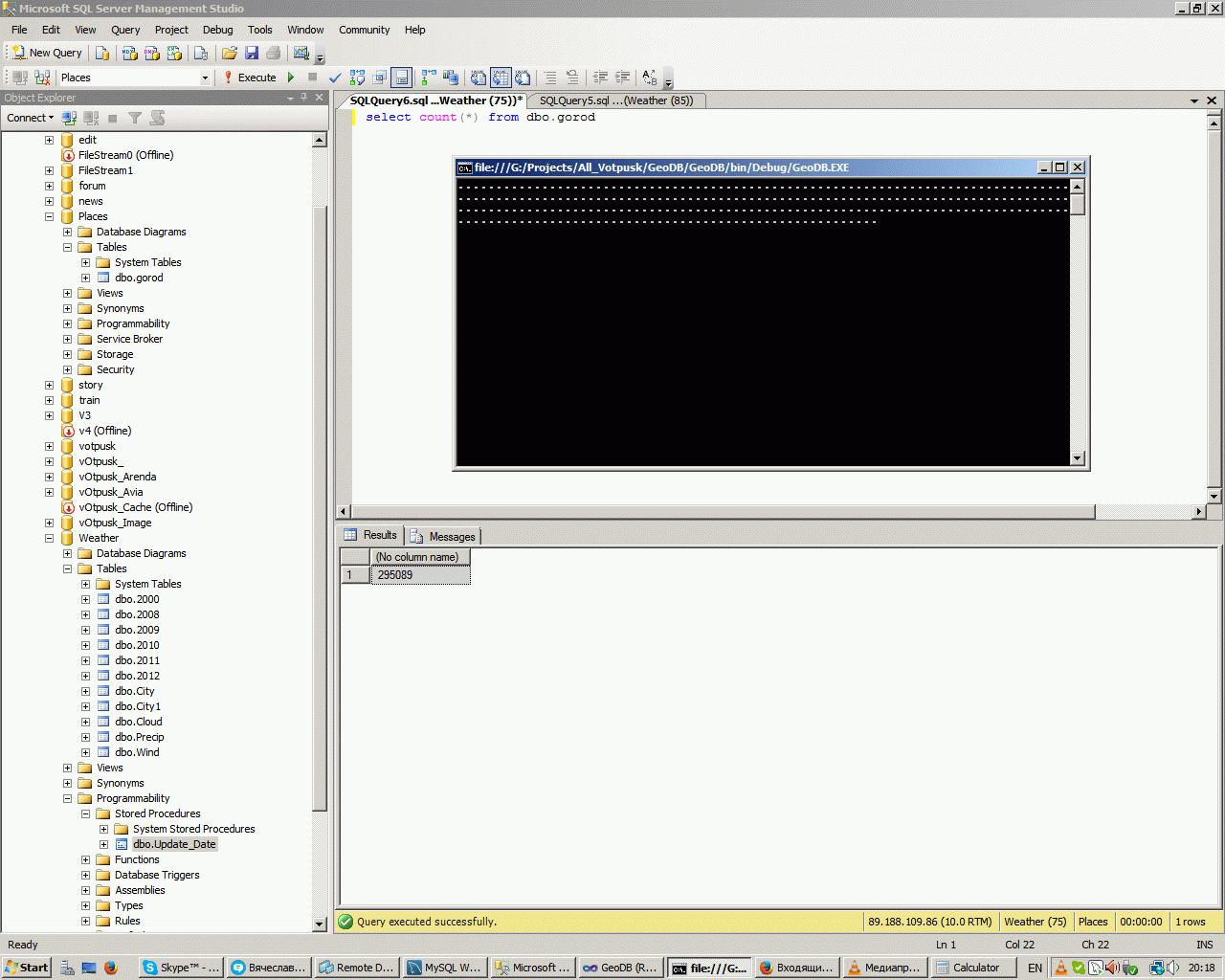
Task: Click Specify Values for Template Parameters icon
Action: (650, 78)
